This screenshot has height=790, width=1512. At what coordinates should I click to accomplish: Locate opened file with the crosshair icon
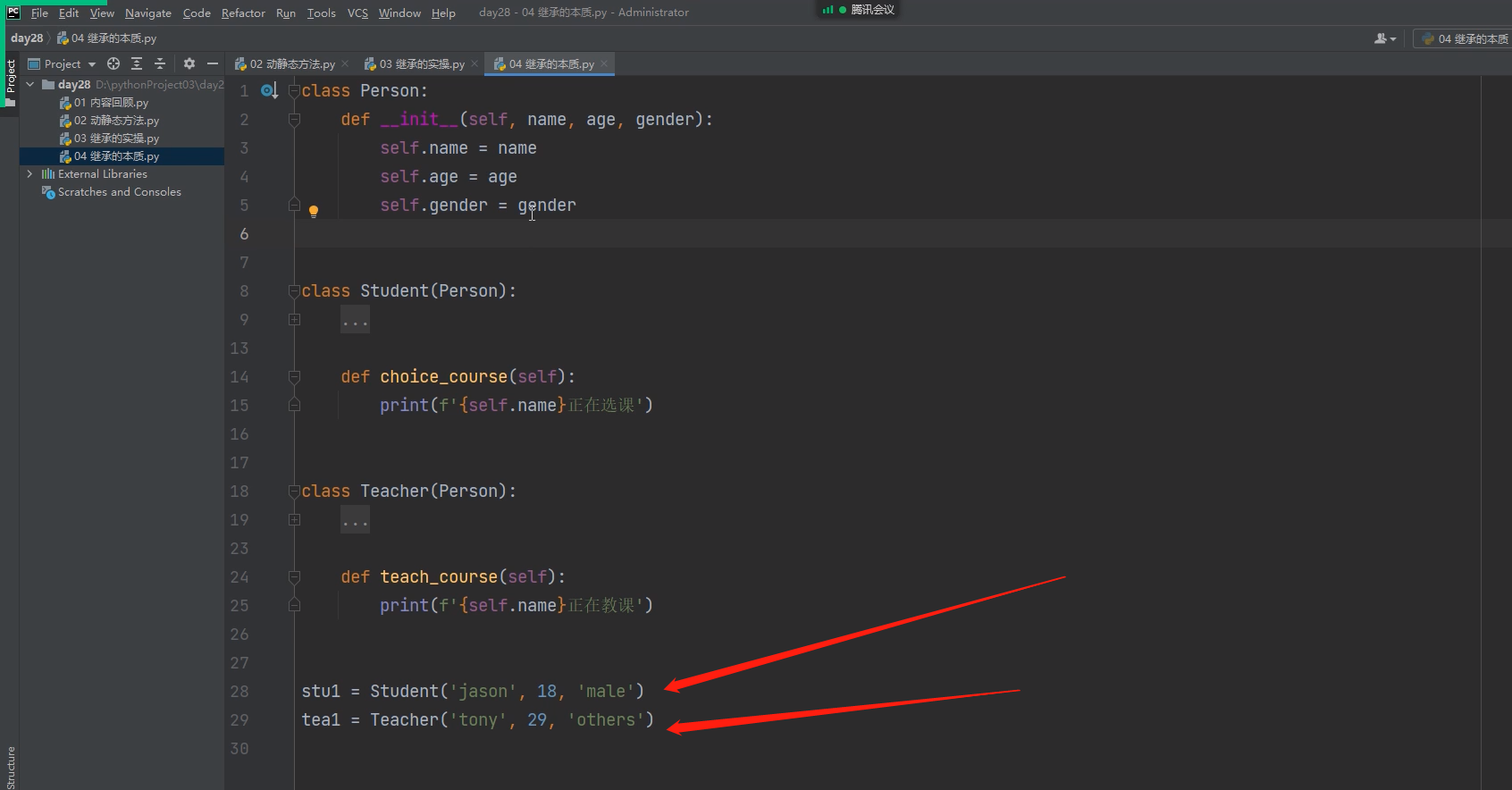coord(113,63)
